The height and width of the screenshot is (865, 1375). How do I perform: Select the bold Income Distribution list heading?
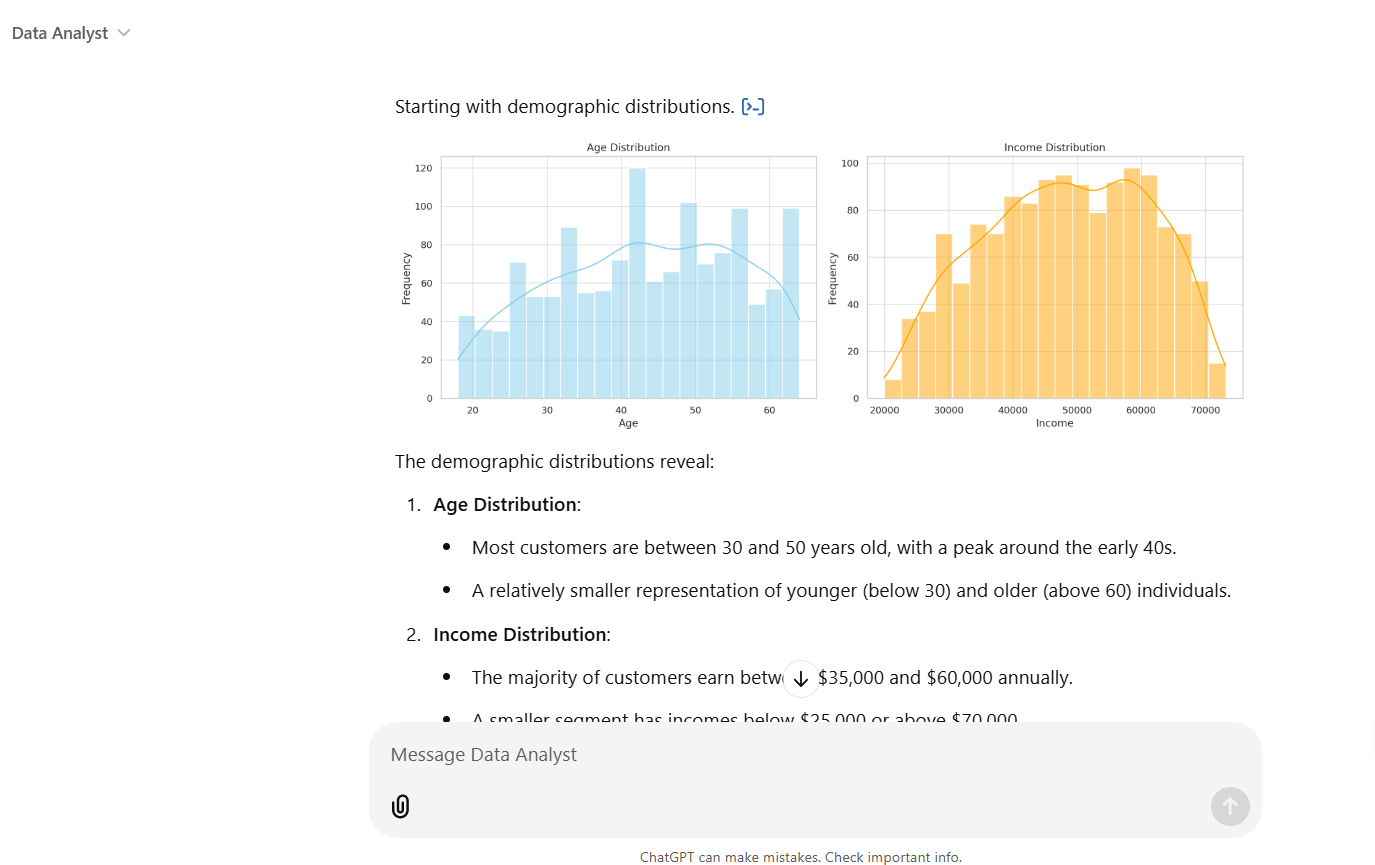coord(520,635)
